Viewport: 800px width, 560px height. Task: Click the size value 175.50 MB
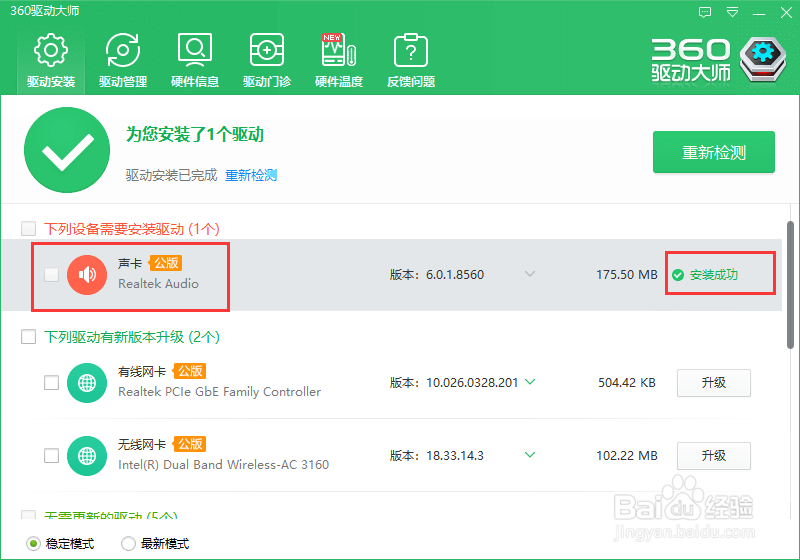coord(627,275)
